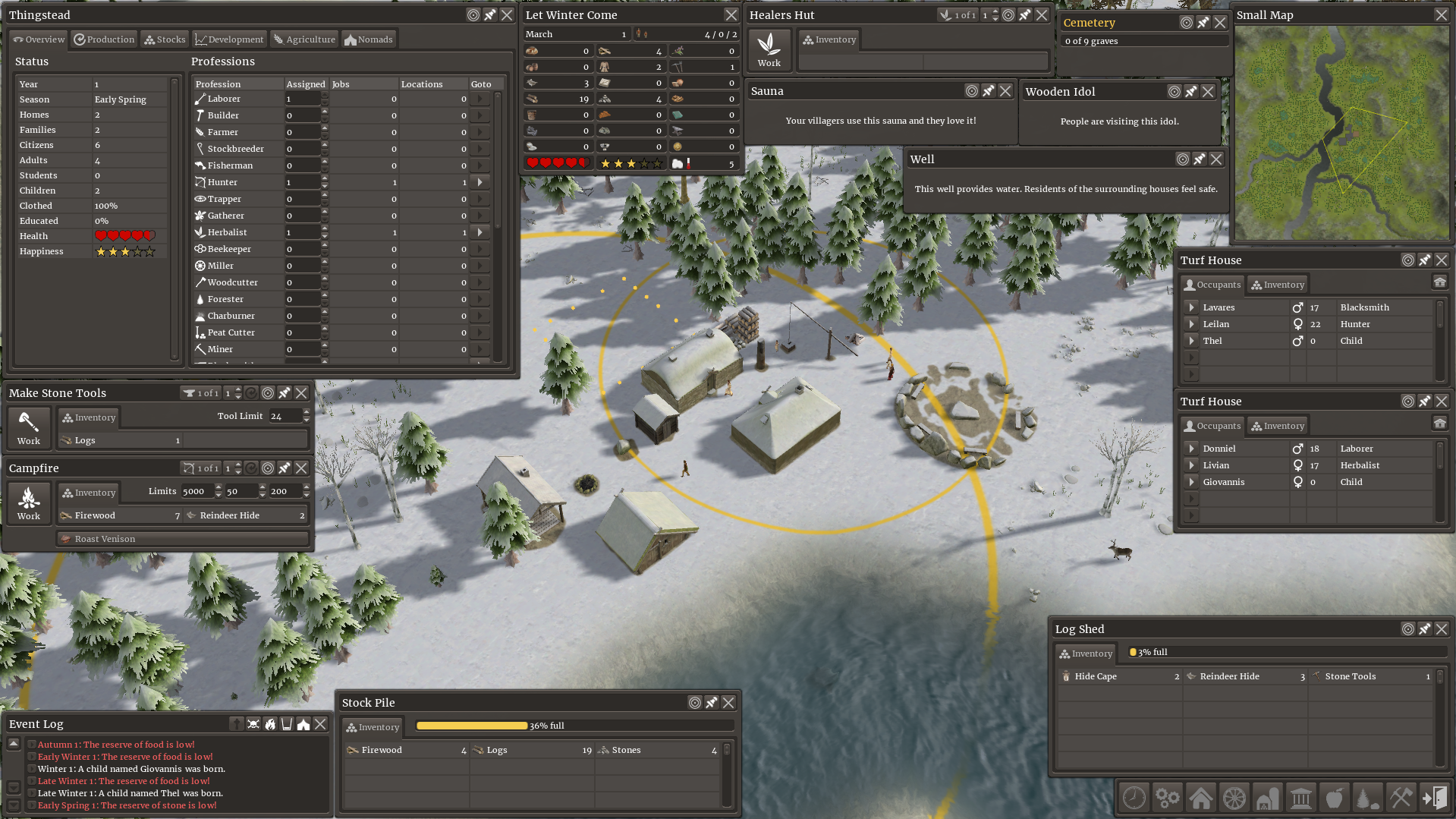Click the Sauna go-to target icon
Image resolution: width=1456 pixels, height=819 pixels.
[972, 91]
